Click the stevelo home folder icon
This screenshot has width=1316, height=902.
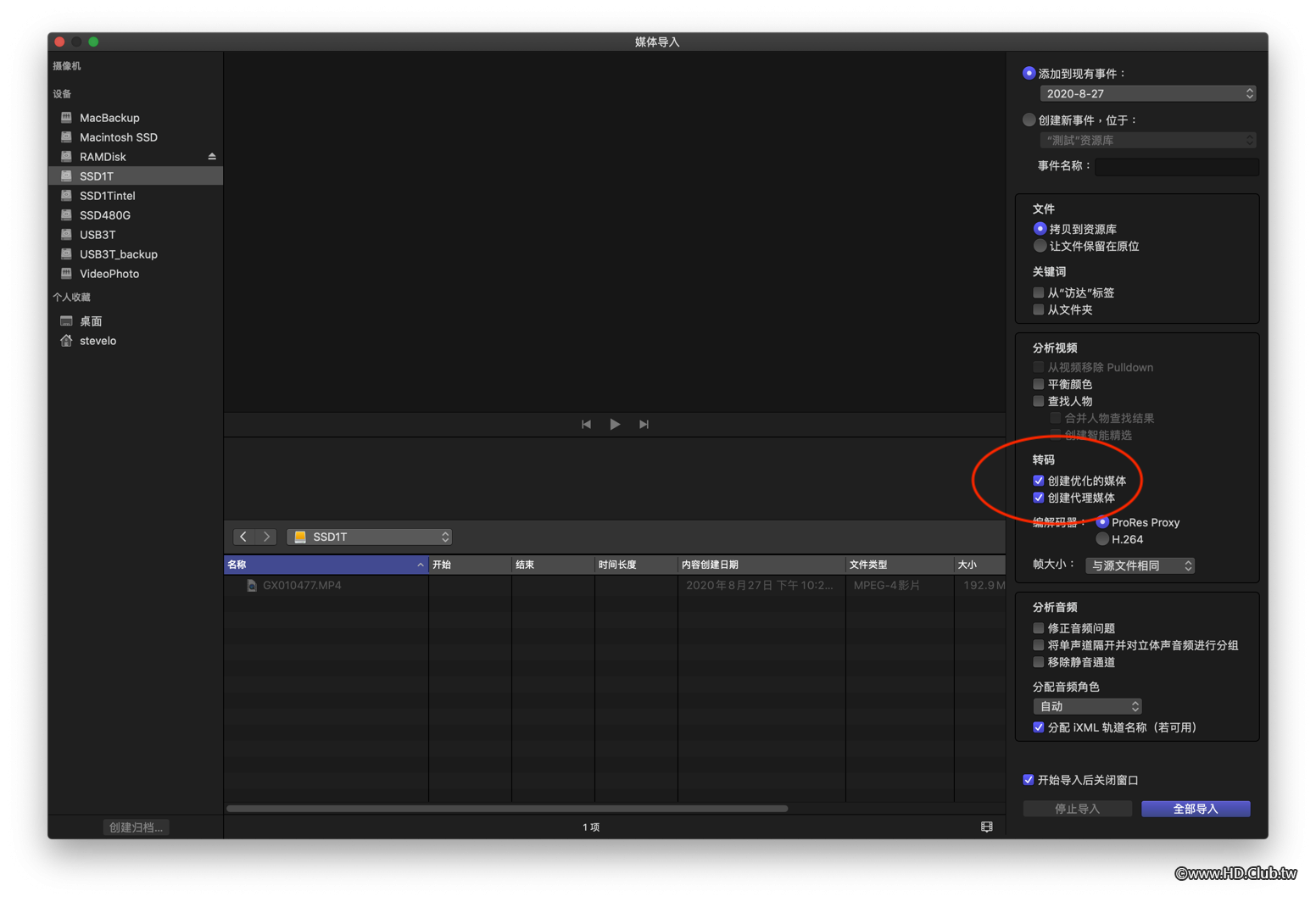(66, 341)
